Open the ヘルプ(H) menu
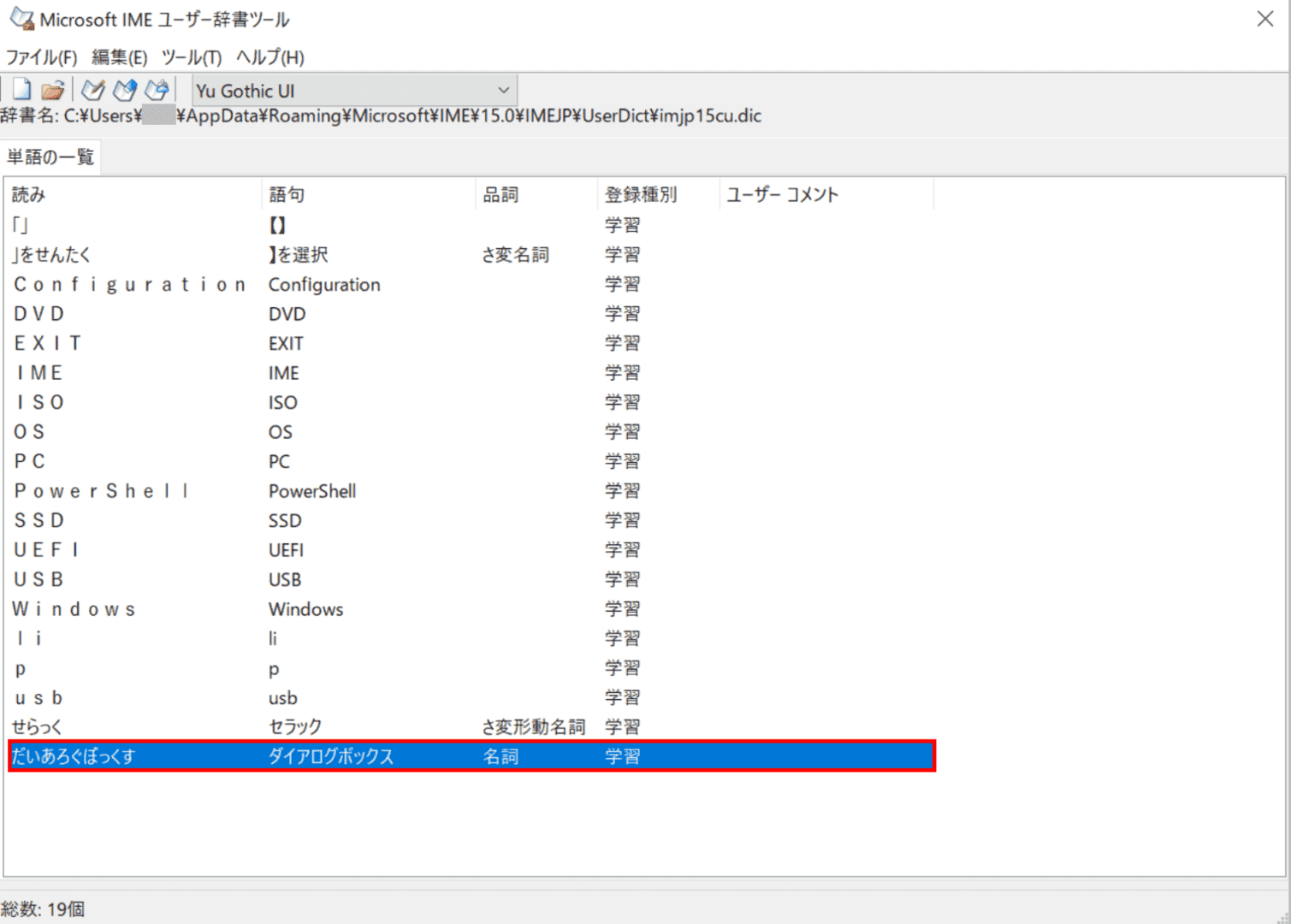1291x924 pixels. pos(270,57)
